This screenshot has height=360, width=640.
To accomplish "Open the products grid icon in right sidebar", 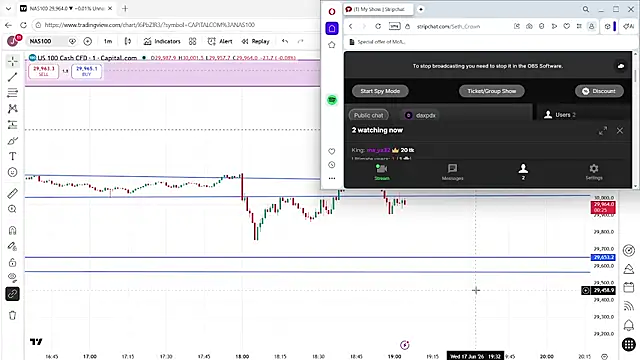I will [629, 344].
